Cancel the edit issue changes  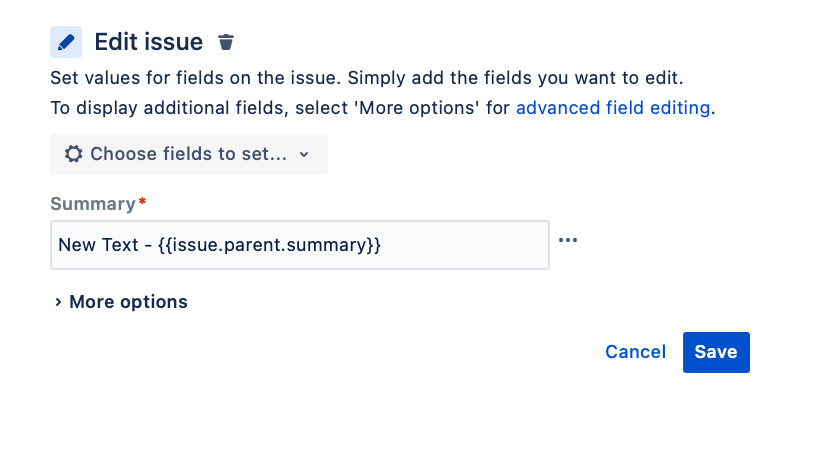[635, 352]
